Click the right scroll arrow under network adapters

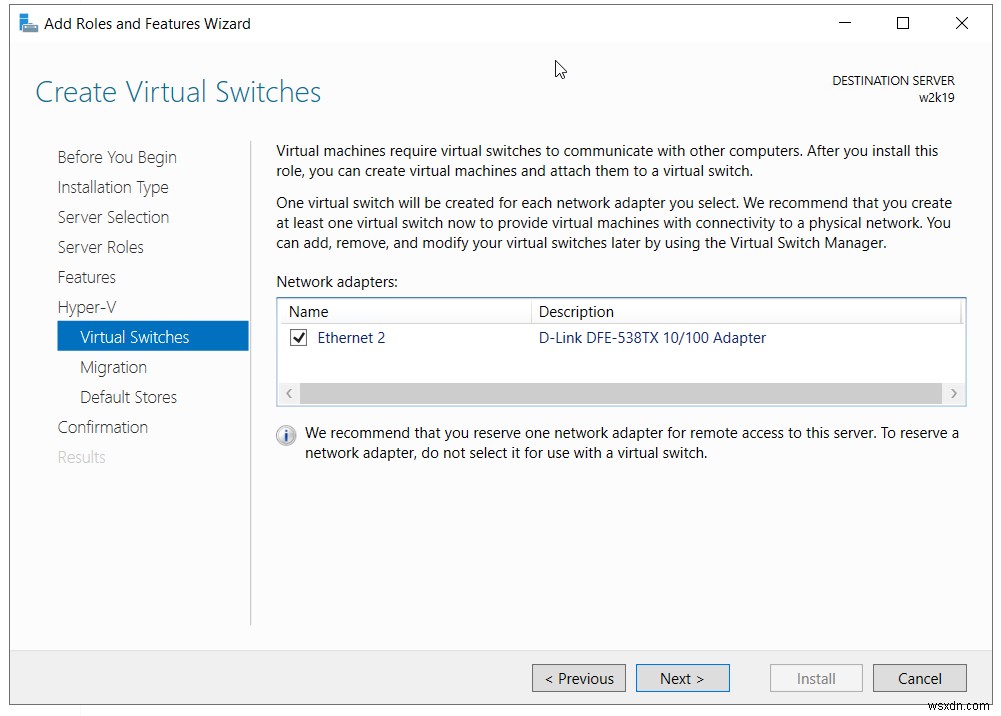954,393
